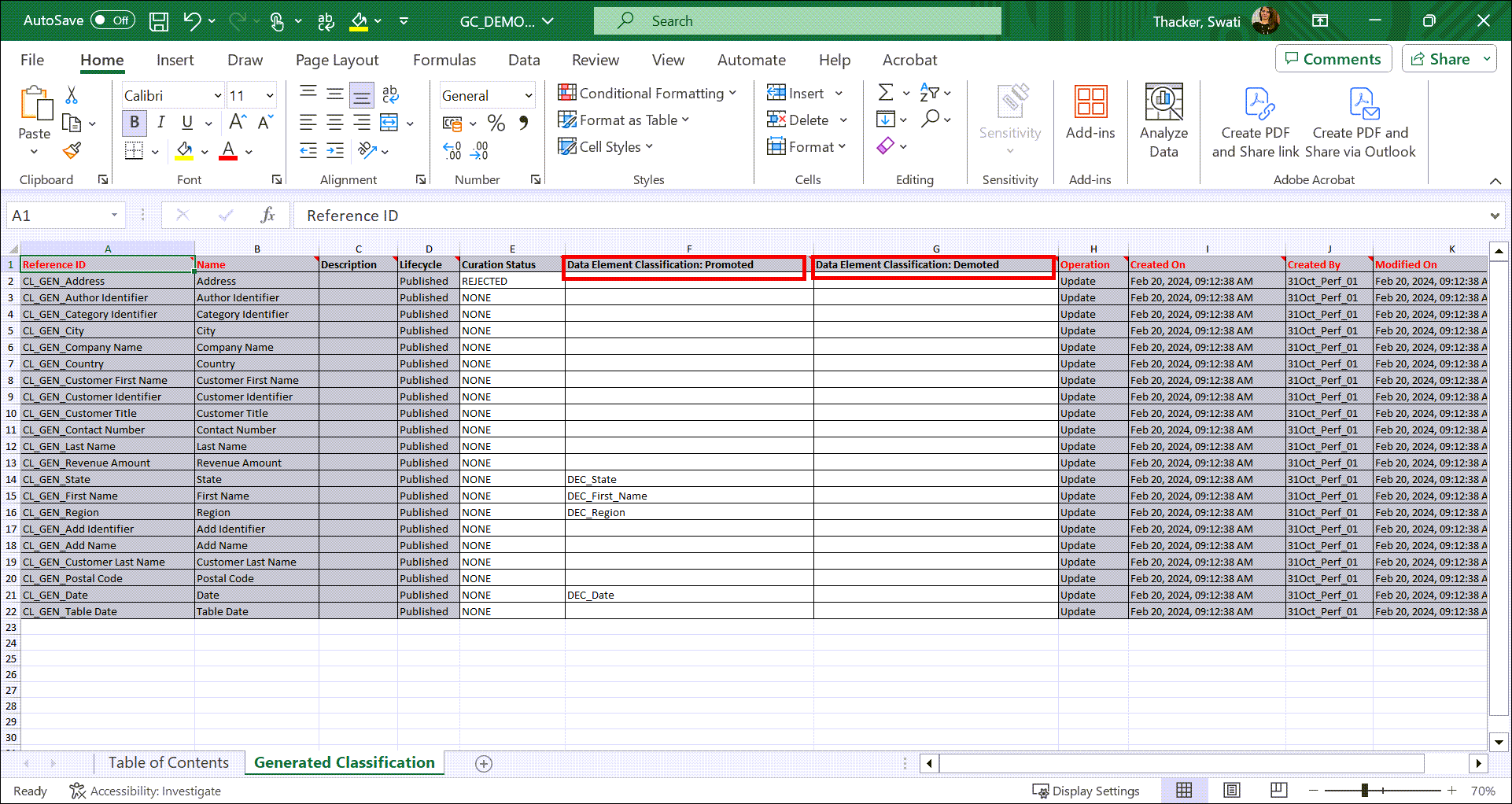Viewport: 1512px width, 804px height.
Task: Open the File menu
Action: (x=32, y=60)
